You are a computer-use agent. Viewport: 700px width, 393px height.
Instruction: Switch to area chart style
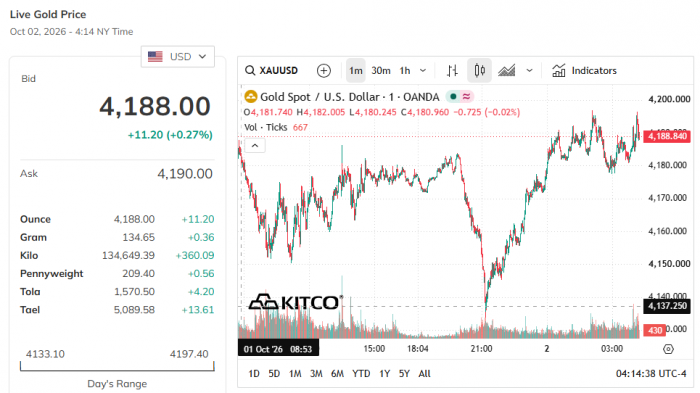coord(507,71)
